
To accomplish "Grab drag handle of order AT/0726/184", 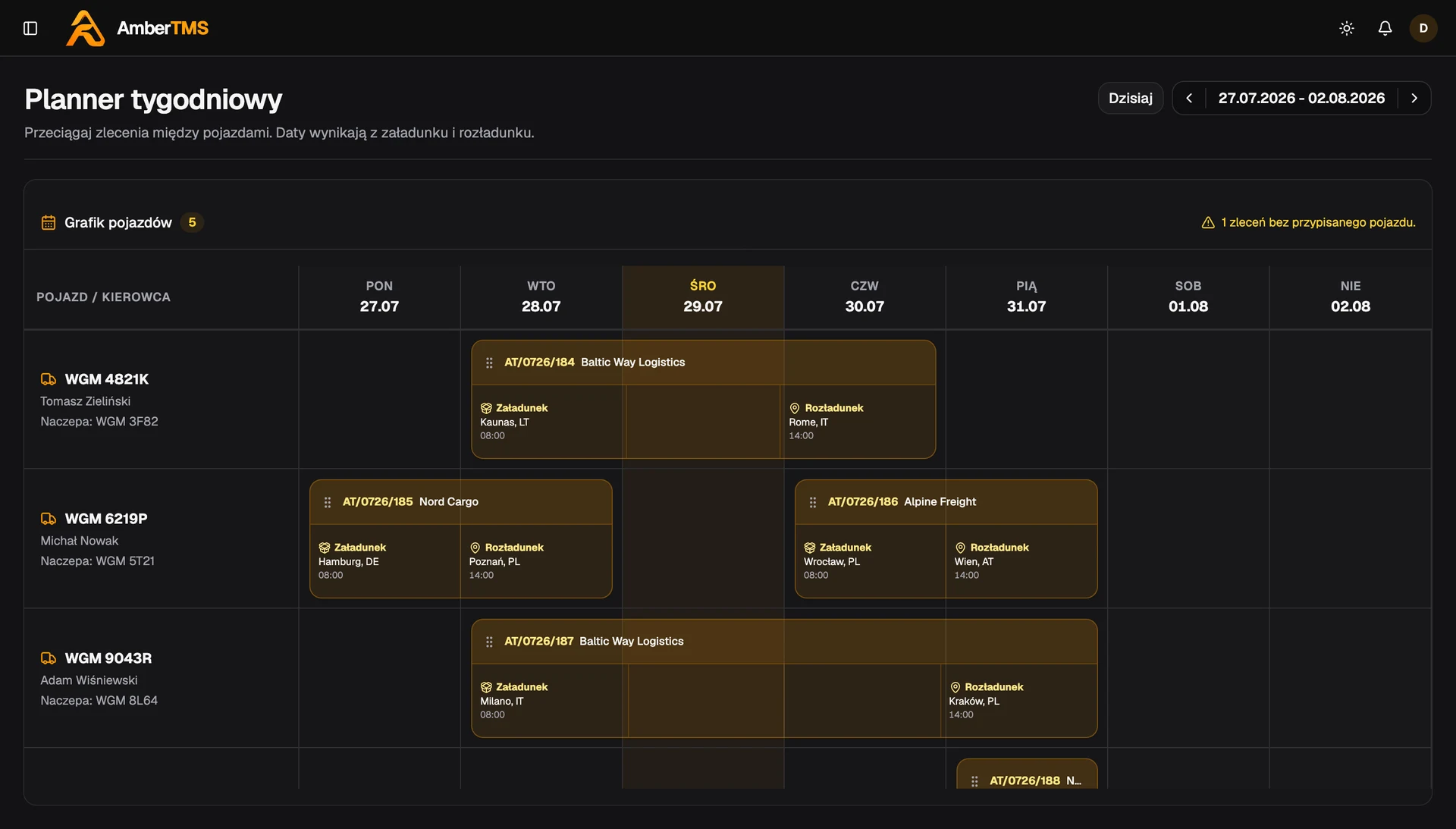I will point(489,363).
